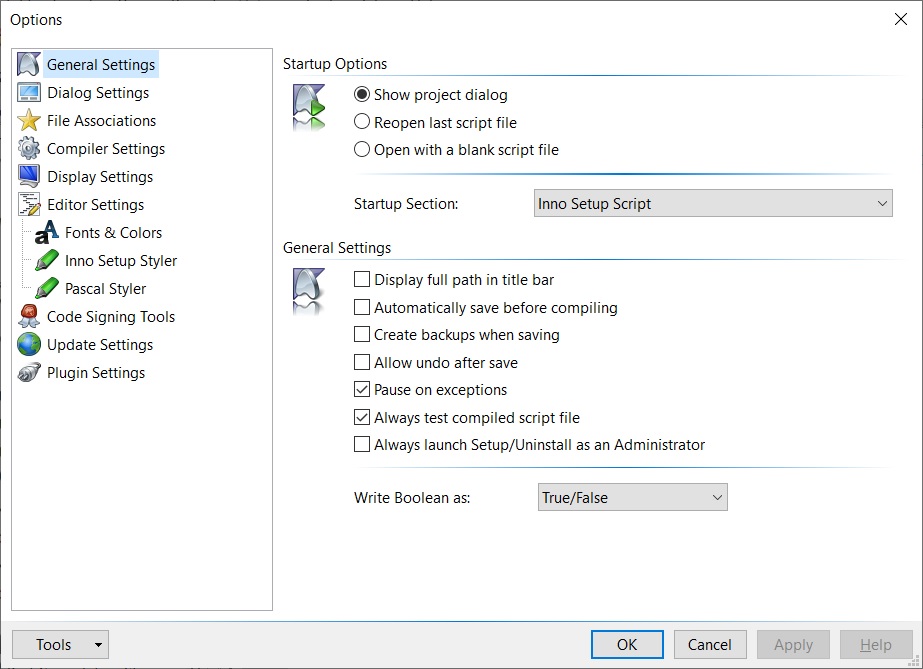Open the Write Boolean as dropdown
The width and height of the screenshot is (923, 669).
coord(633,497)
